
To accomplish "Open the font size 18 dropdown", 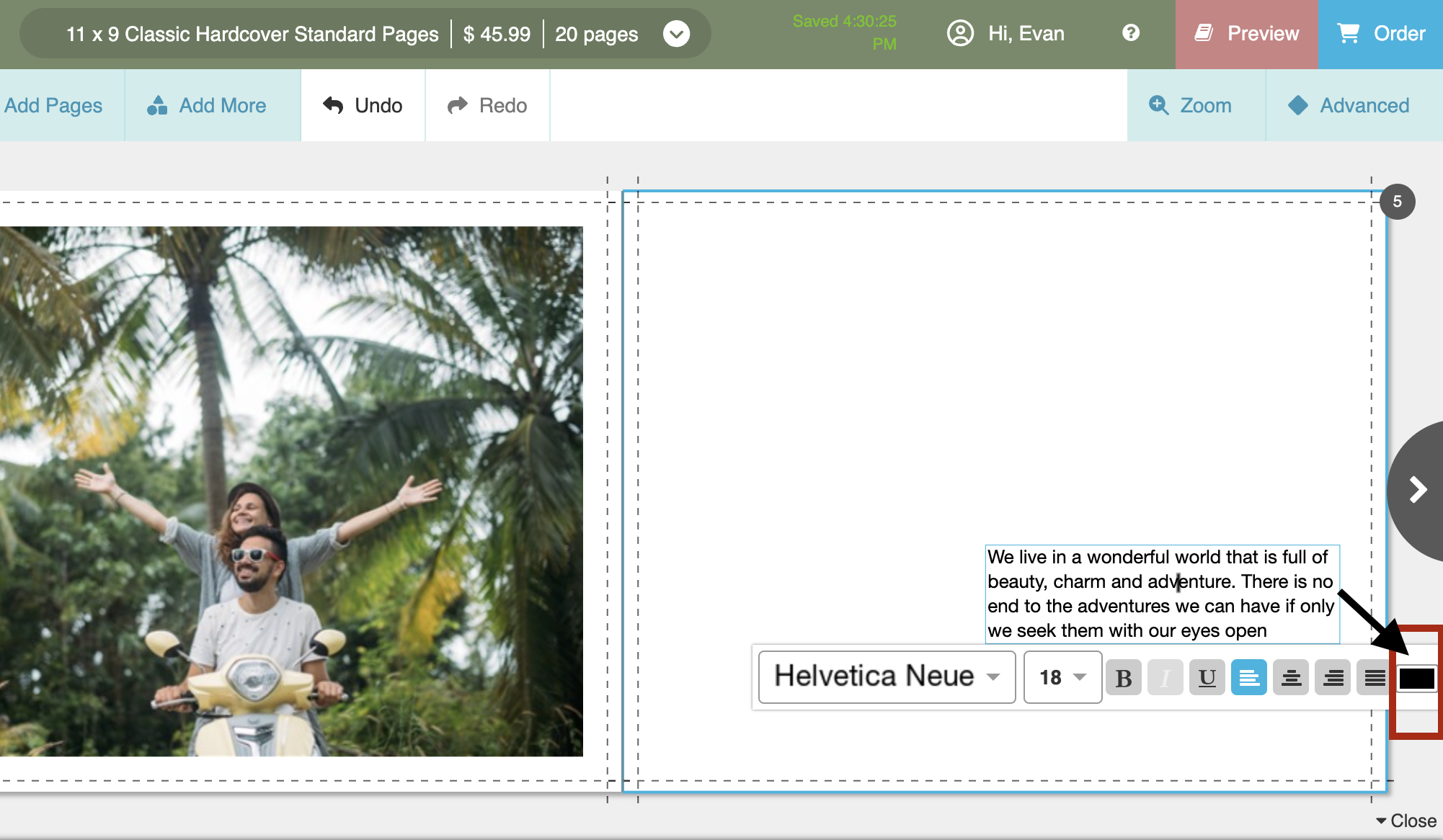I will tap(1062, 677).
